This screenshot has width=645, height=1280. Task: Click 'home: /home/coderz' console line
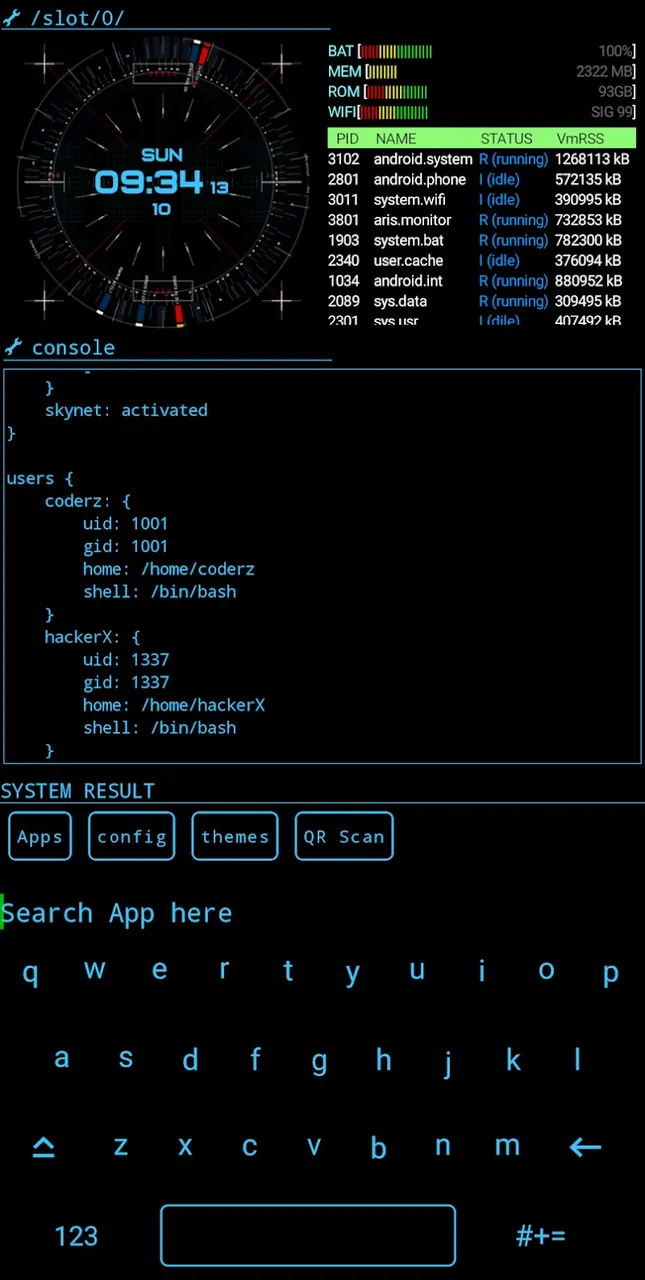pos(169,569)
